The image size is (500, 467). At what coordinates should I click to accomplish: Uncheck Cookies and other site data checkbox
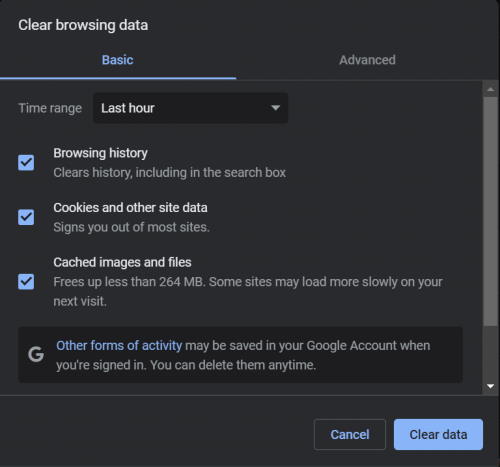click(26, 217)
